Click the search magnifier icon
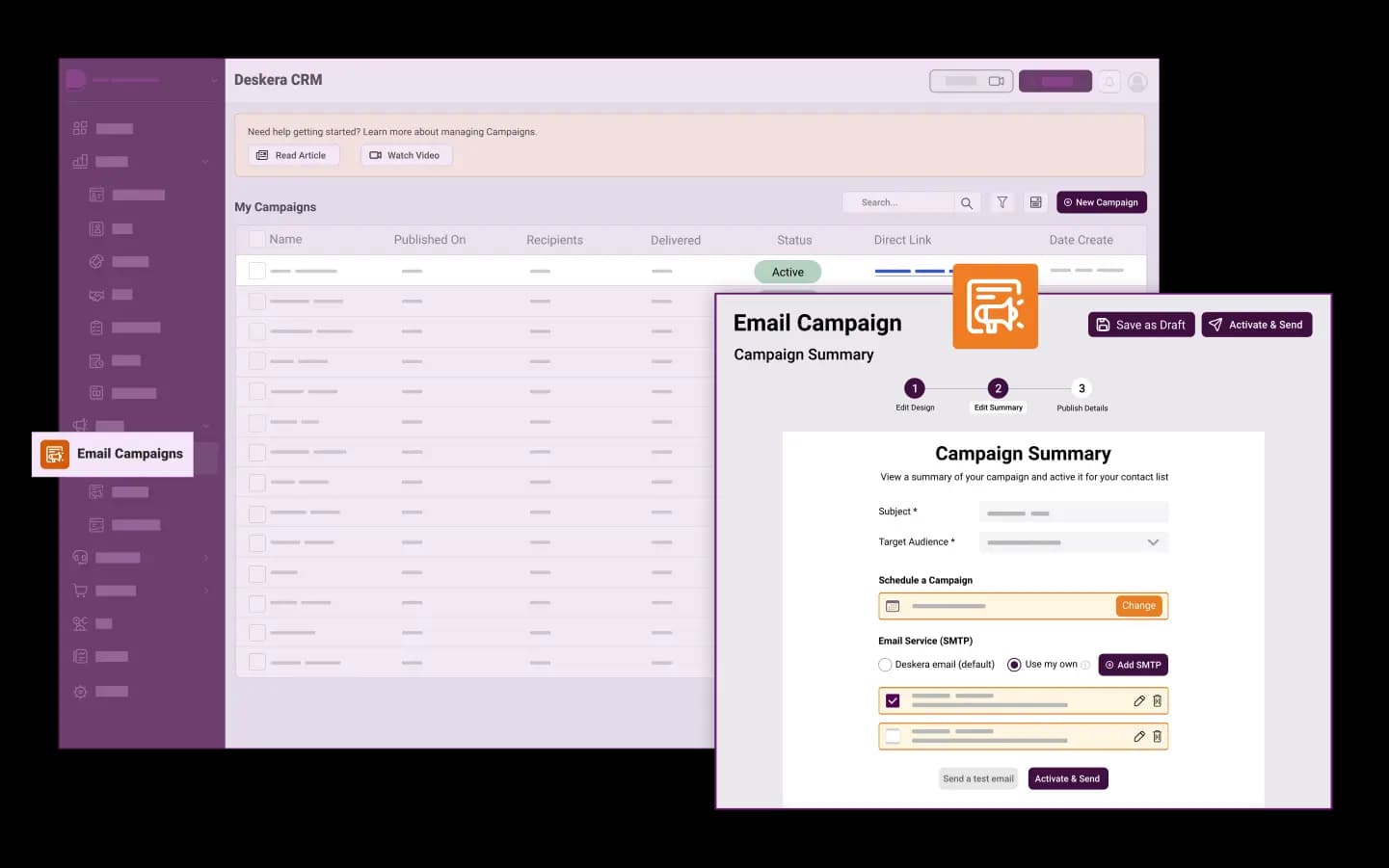The width and height of the screenshot is (1389, 868). pos(966,203)
